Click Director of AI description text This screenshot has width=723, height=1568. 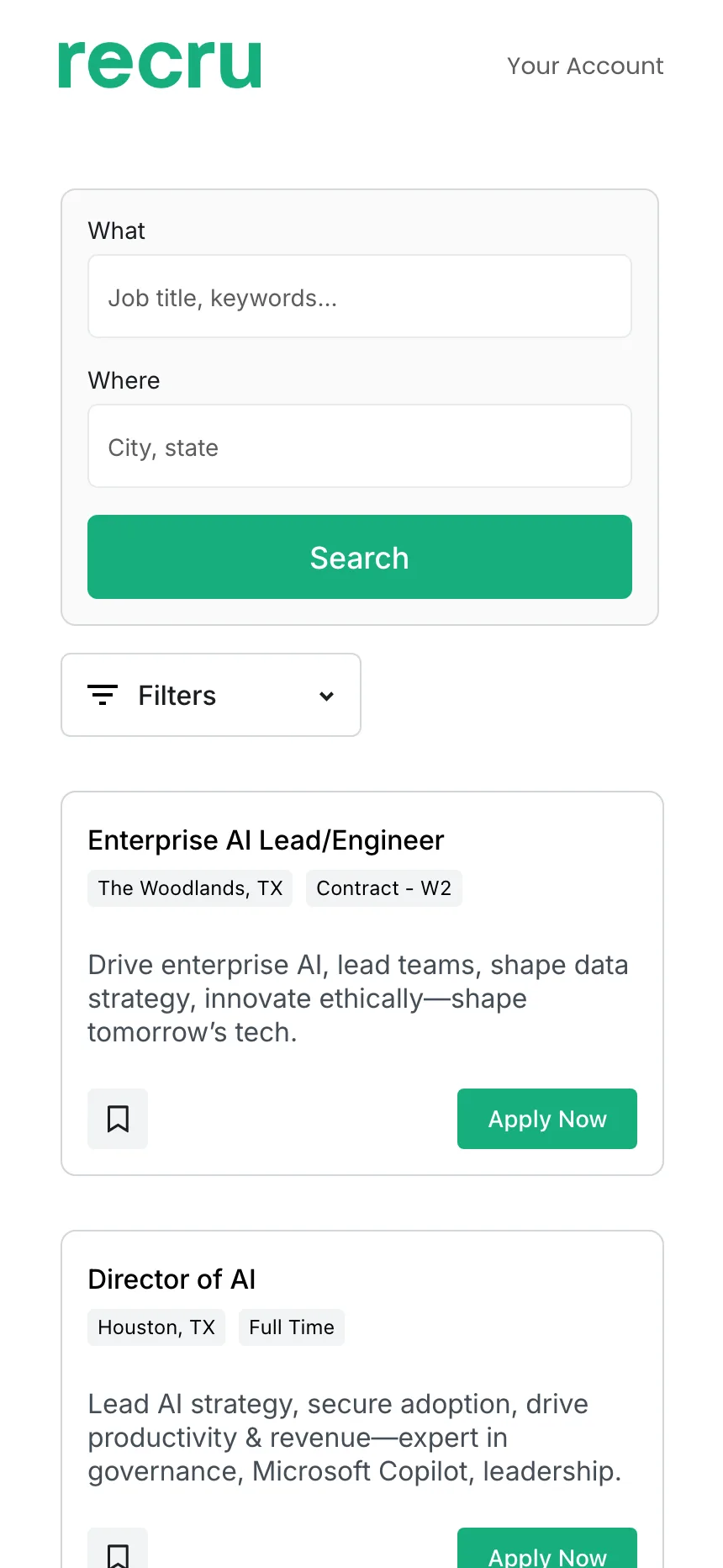point(355,1438)
